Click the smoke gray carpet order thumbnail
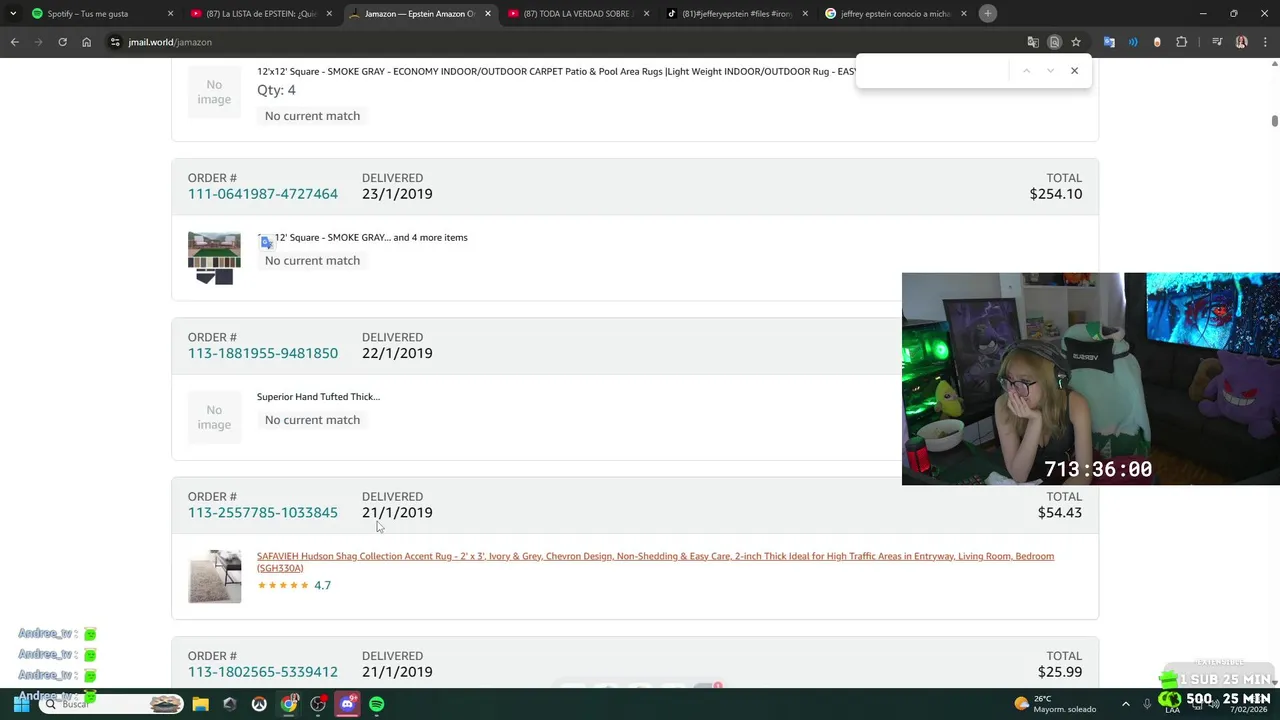 [x=214, y=258]
